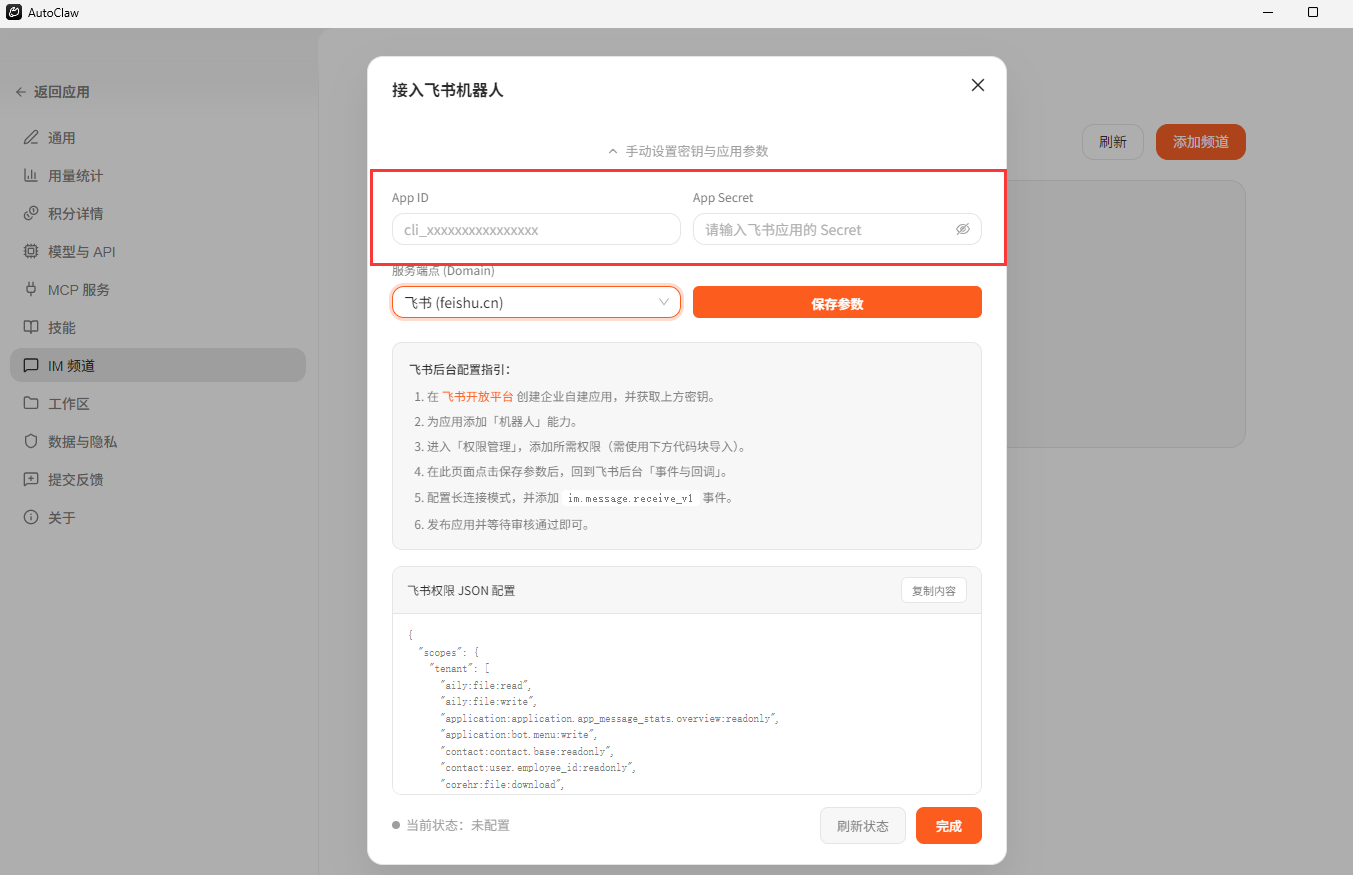Click 复制内容 to copy JSON config
Image resolution: width=1353 pixels, height=875 pixels.
[933, 591]
